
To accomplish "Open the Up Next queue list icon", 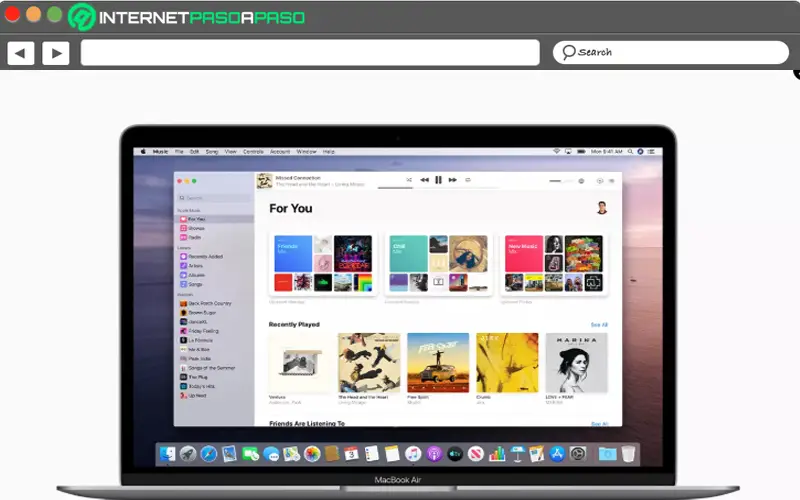I will [x=612, y=181].
